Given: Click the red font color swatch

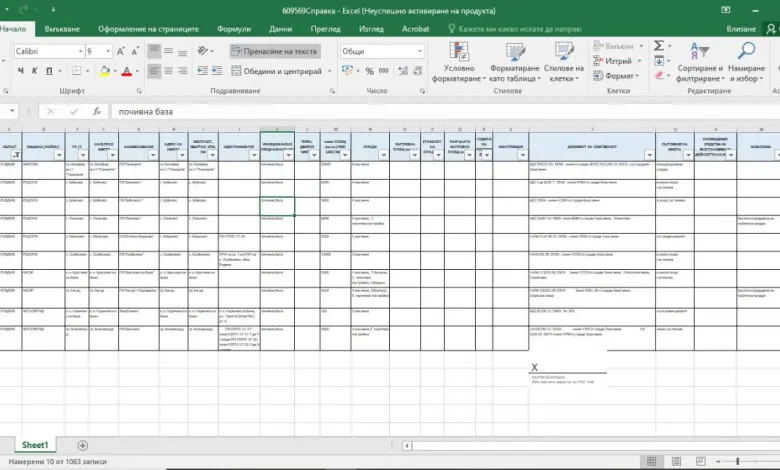Looking at the screenshot, I should [x=127, y=71].
